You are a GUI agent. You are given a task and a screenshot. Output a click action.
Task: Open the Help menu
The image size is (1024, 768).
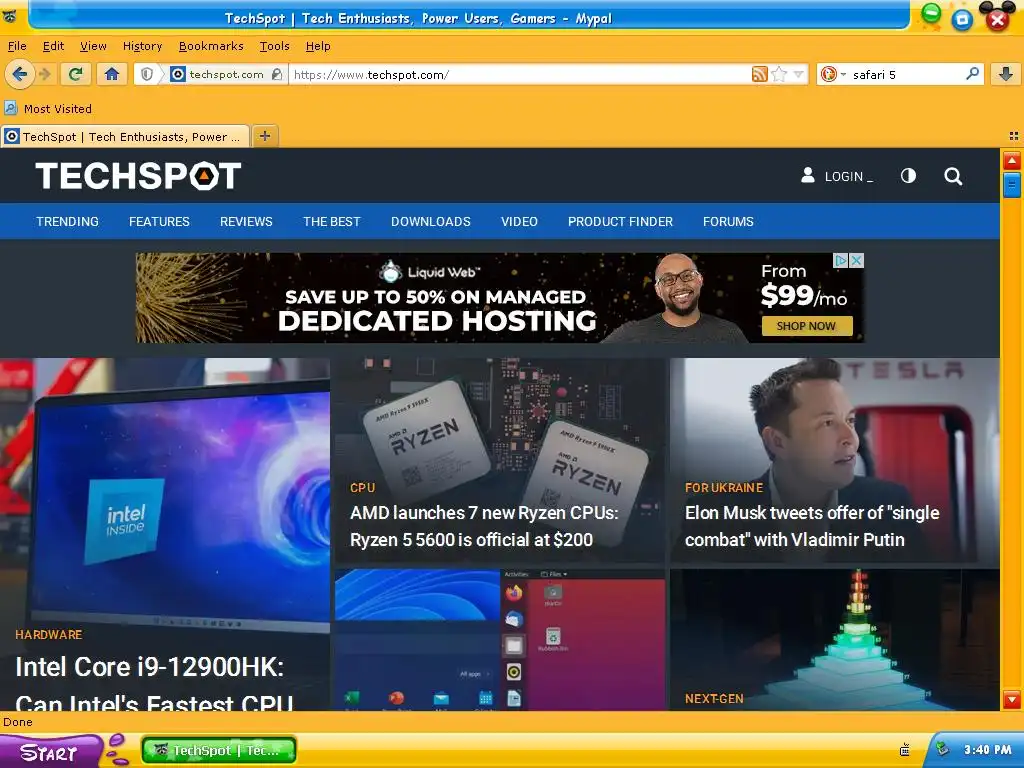318,46
